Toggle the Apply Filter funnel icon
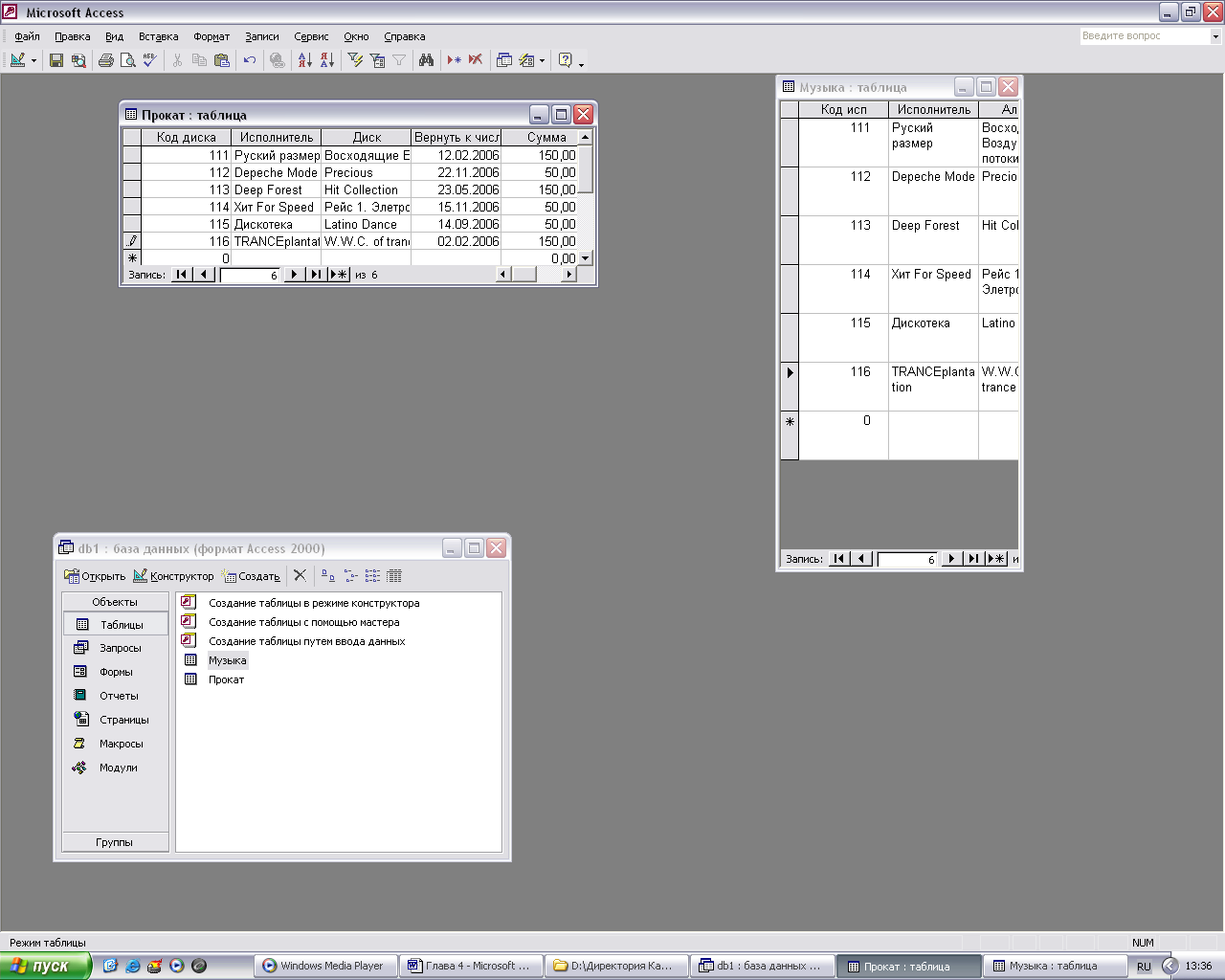The image size is (1225, 980). [x=399, y=60]
